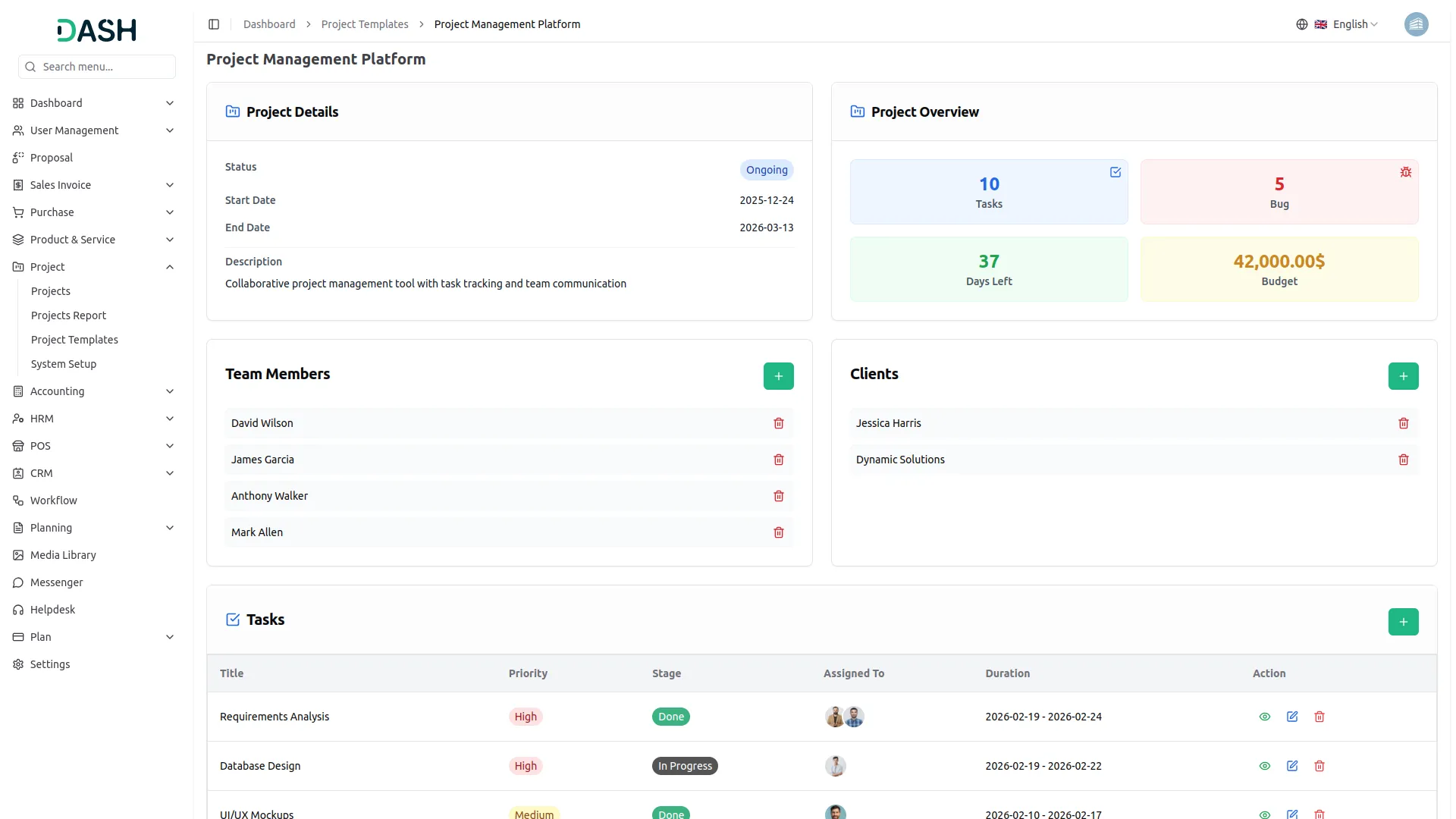
Task: Click the Ongoing status badge
Action: pos(766,170)
